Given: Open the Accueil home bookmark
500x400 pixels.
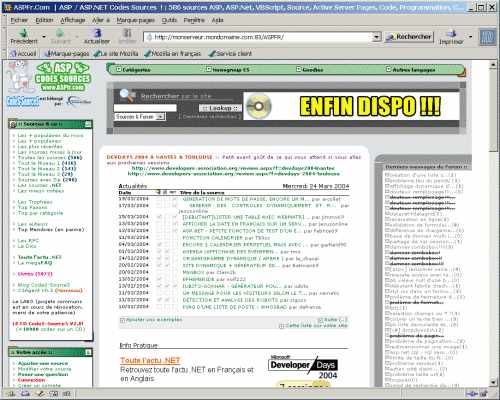Looking at the screenshot, I should click(23, 53).
